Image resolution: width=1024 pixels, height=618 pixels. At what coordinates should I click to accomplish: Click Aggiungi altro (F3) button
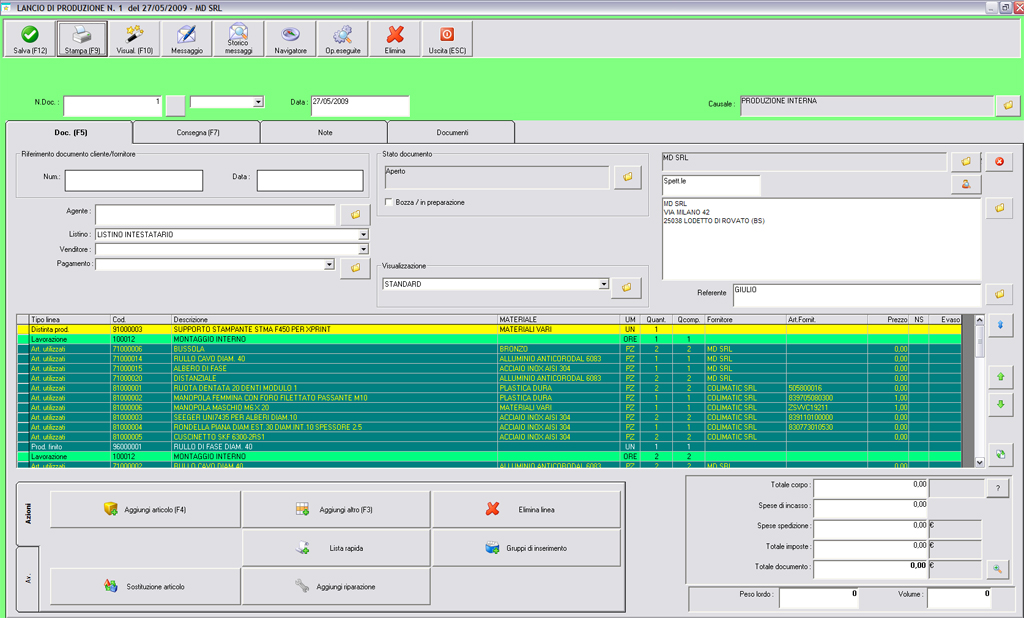click(336, 510)
